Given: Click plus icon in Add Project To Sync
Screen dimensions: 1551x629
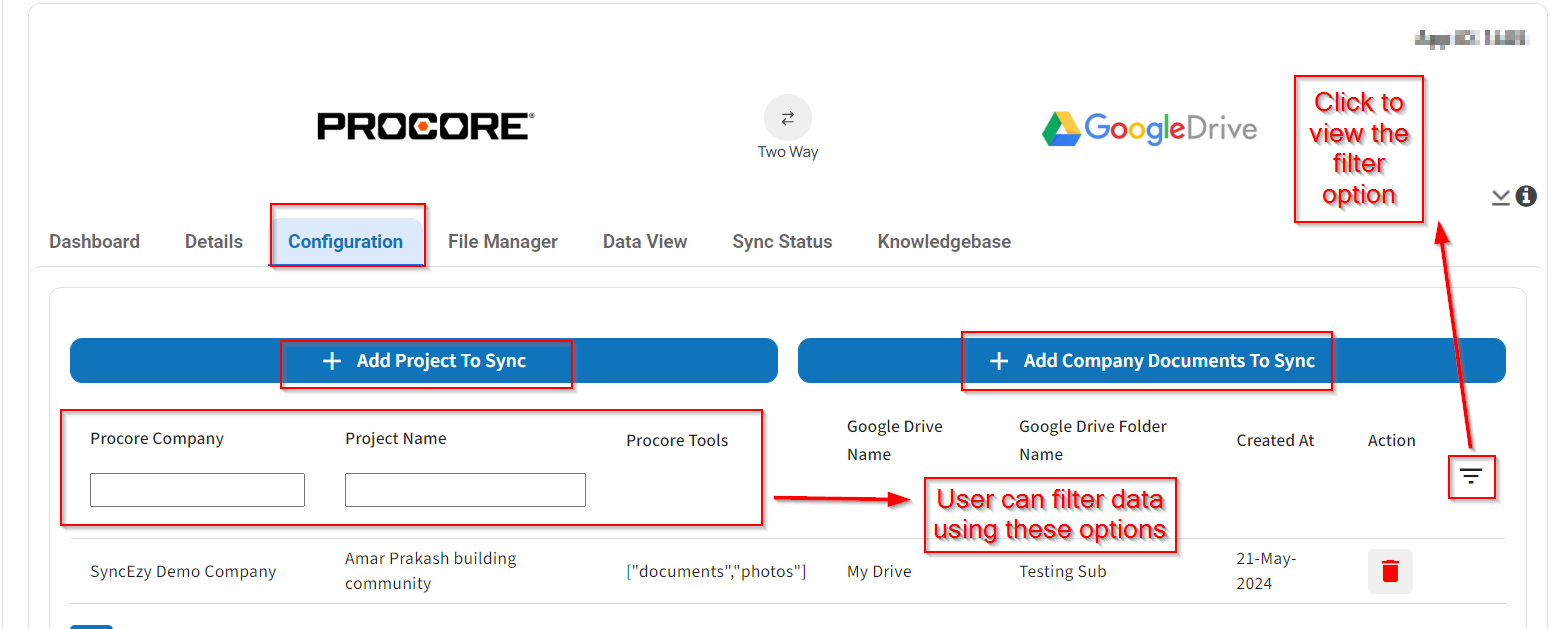Looking at the screenshot, I should coord(333,361).
